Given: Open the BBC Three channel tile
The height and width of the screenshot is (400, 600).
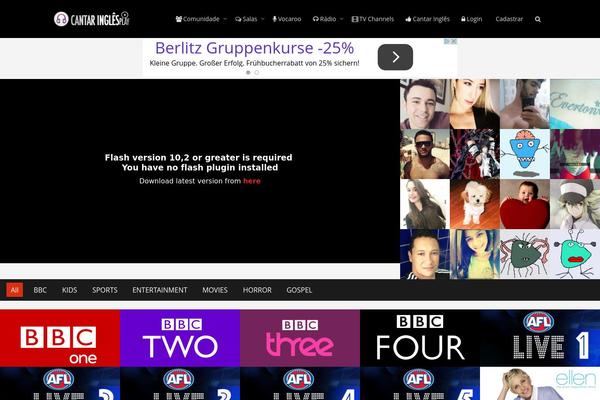Looking at the screenshot, I should [x=300, y=338].
